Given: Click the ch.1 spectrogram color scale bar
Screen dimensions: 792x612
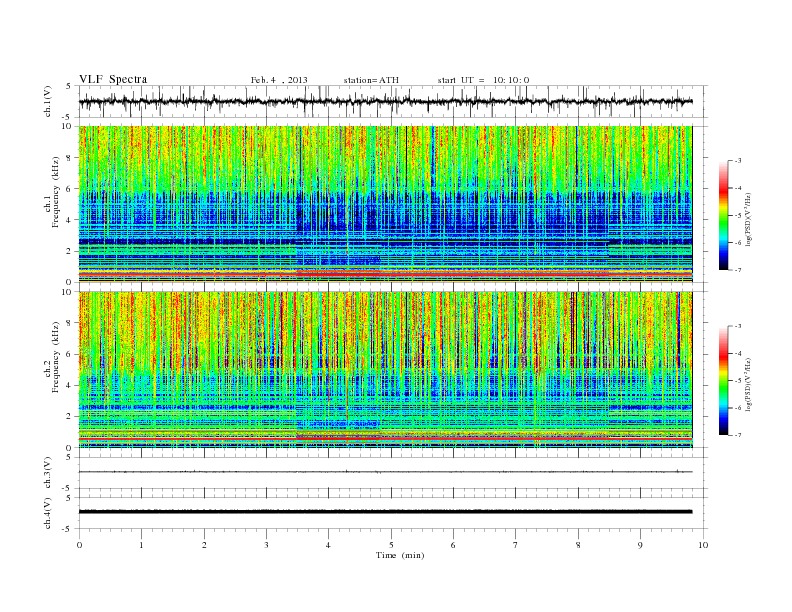Looking at the screenshot, I should (723, 216).
